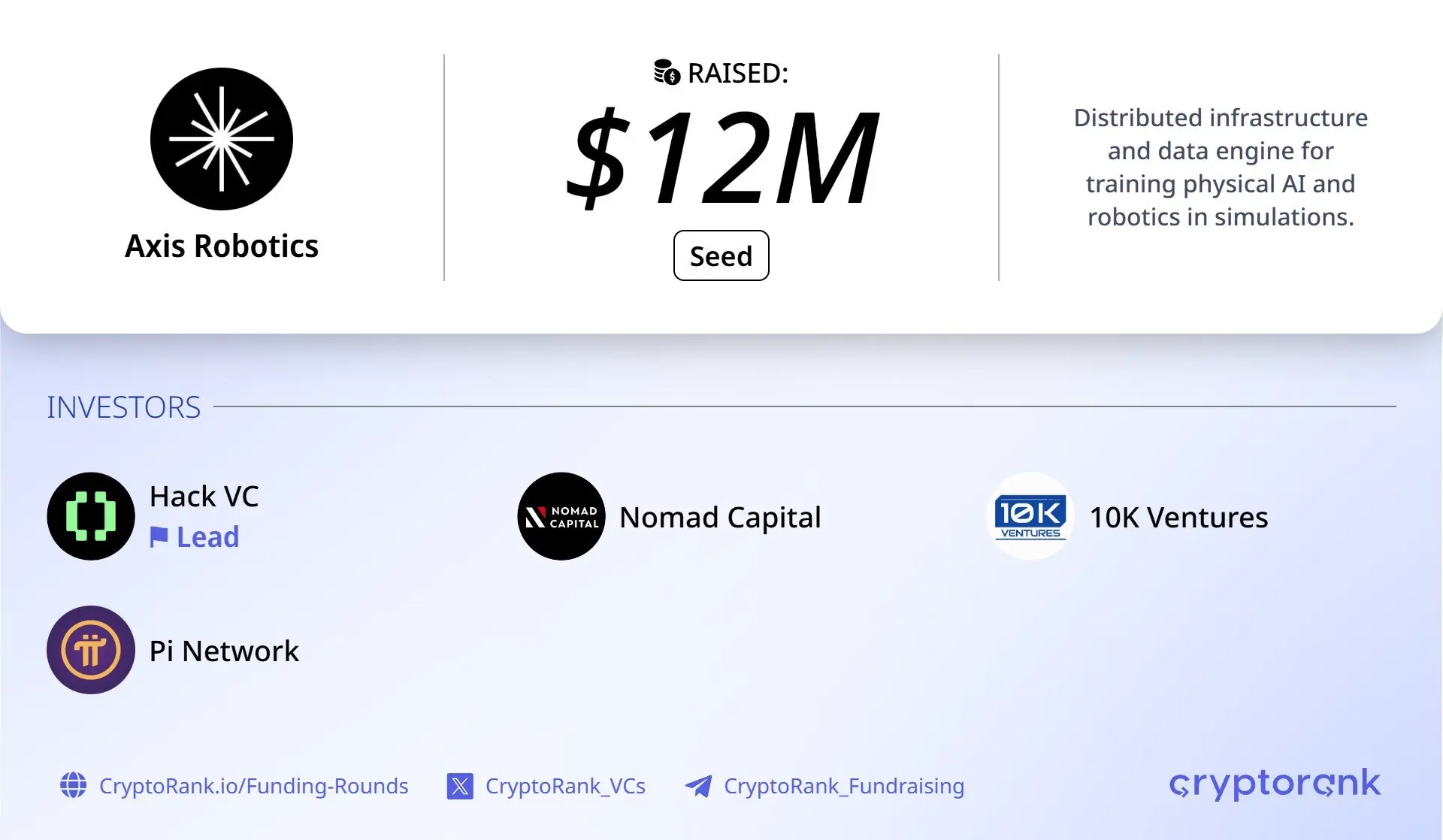This screenshot has width=1443, height=840.
Task: Click the INVESTORS section heading
Action: [x=124, y=407]
